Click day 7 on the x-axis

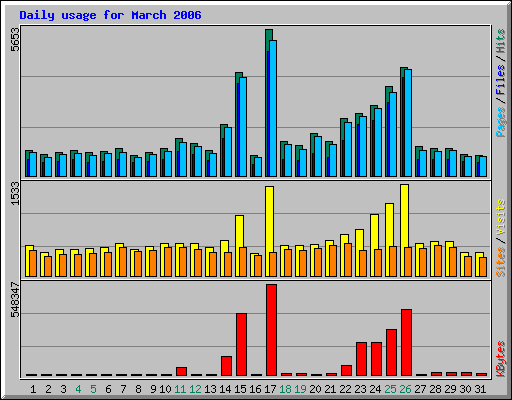[123, 389]
